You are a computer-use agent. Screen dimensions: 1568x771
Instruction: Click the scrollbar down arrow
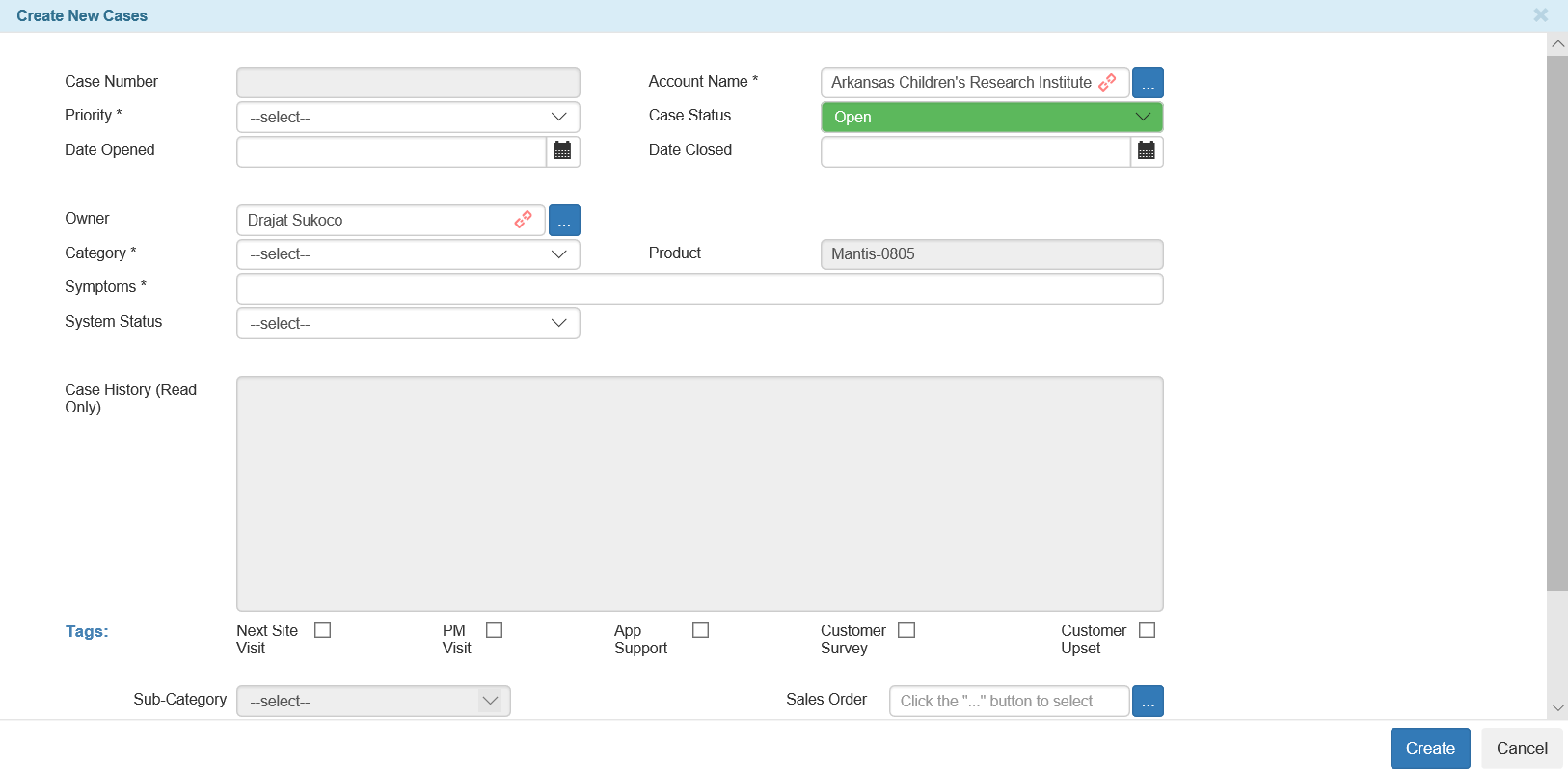pyautogui.click(x=1557, y=707)
